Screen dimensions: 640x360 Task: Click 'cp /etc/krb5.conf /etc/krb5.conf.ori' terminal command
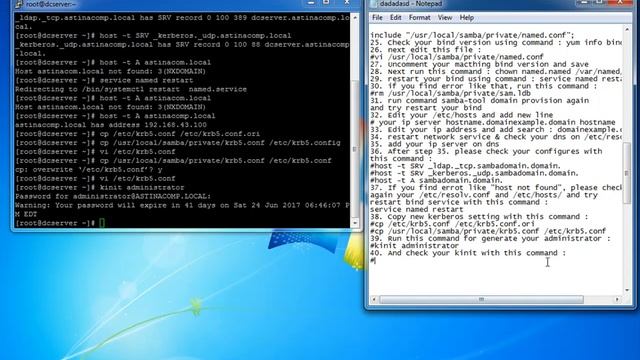tap(180, 134)
